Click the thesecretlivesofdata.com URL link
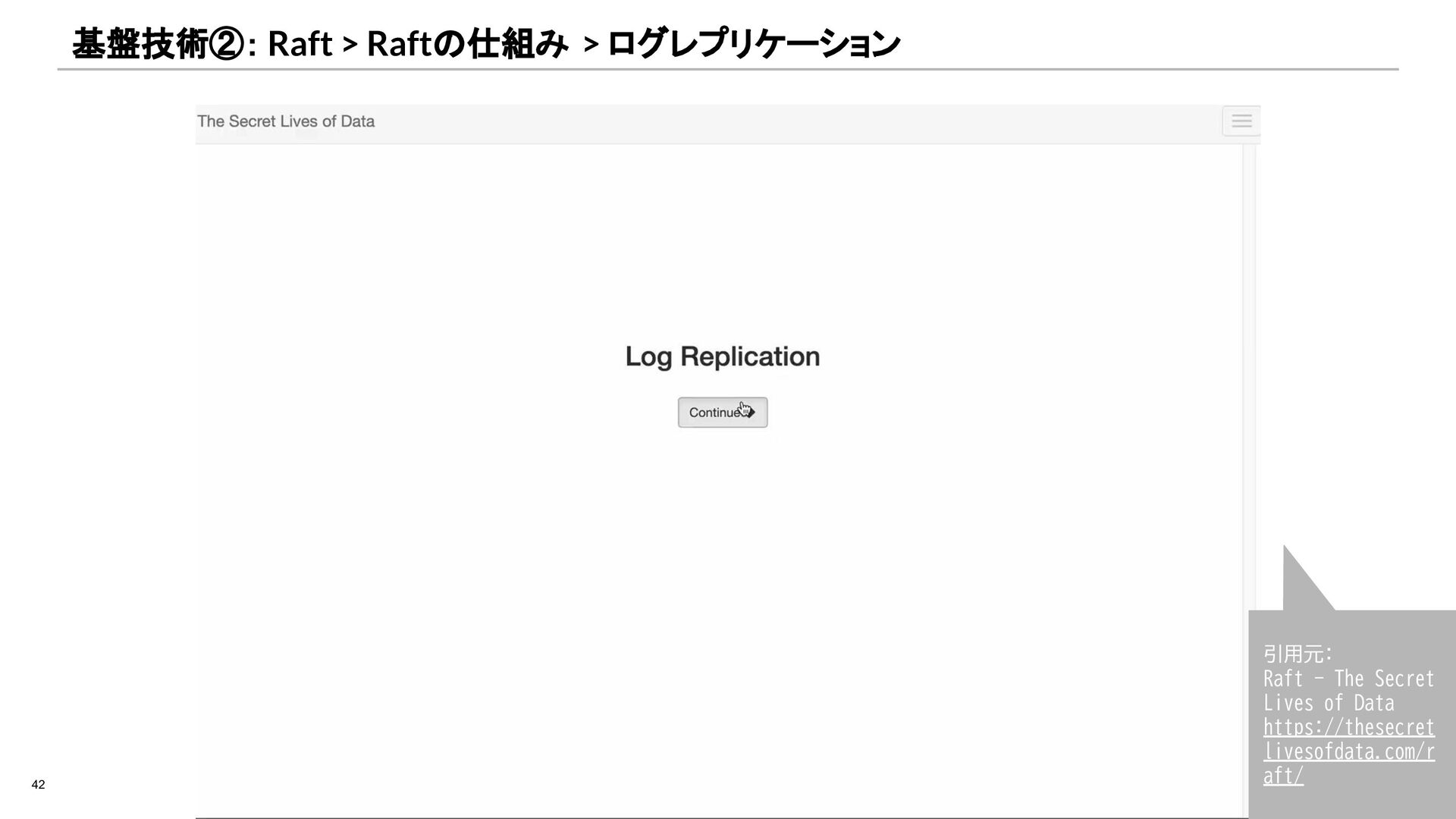The height and width of the screenshot is (819, 1456). tap(1348, 751)
